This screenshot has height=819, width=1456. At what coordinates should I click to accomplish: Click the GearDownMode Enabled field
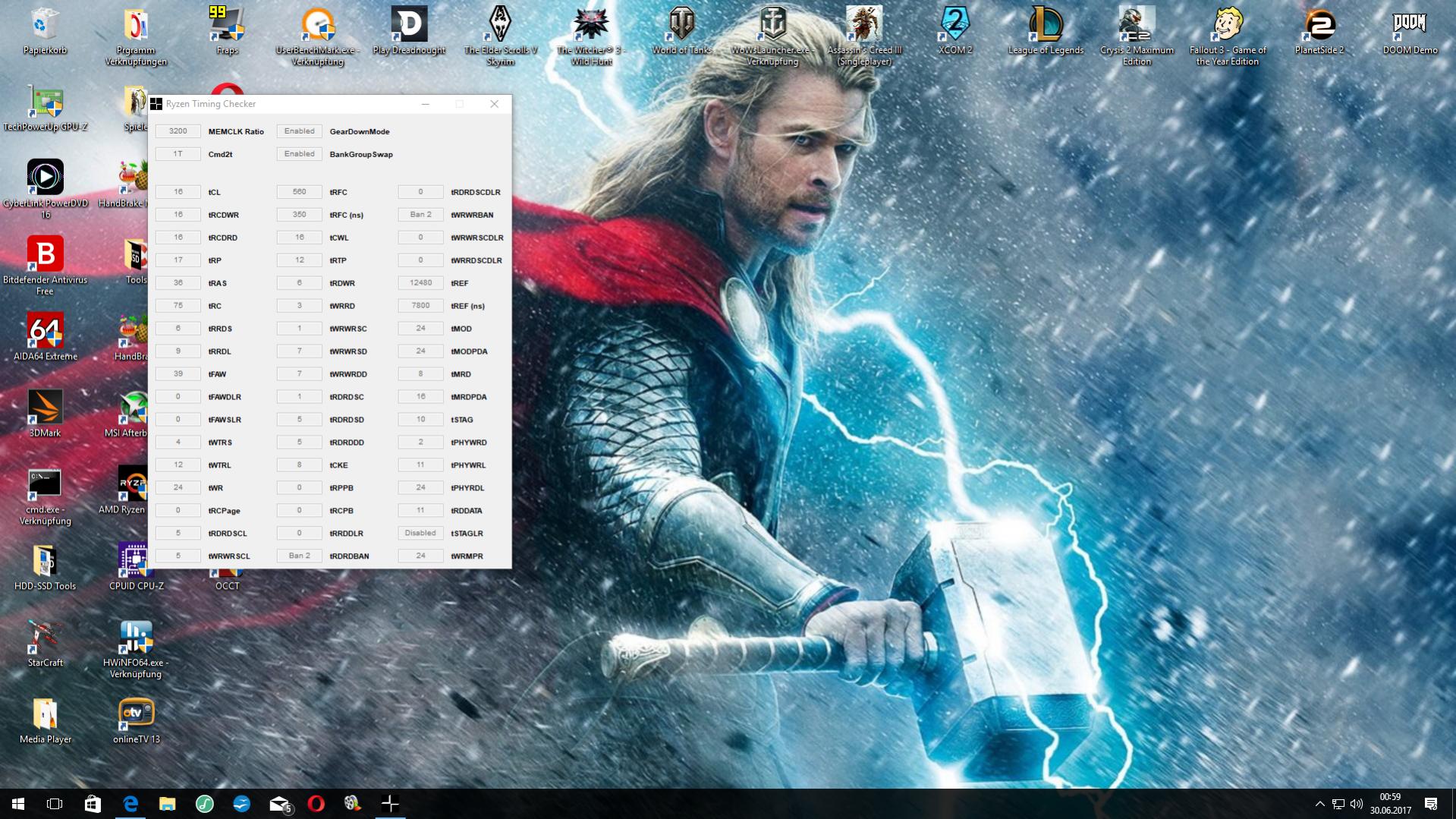(x=299, y=131)
